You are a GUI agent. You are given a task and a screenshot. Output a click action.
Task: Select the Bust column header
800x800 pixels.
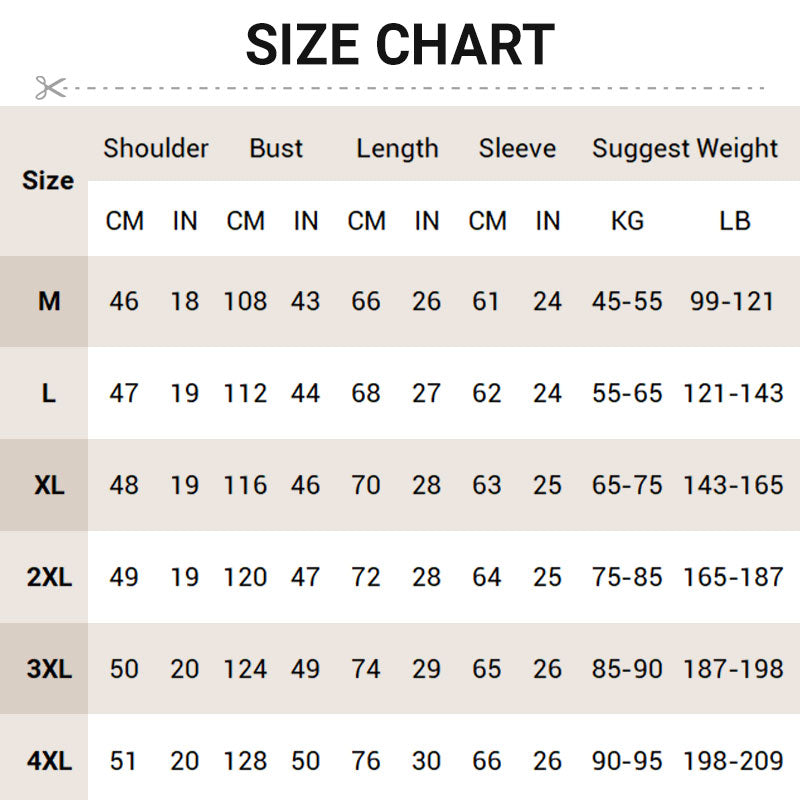click(276, 149)
